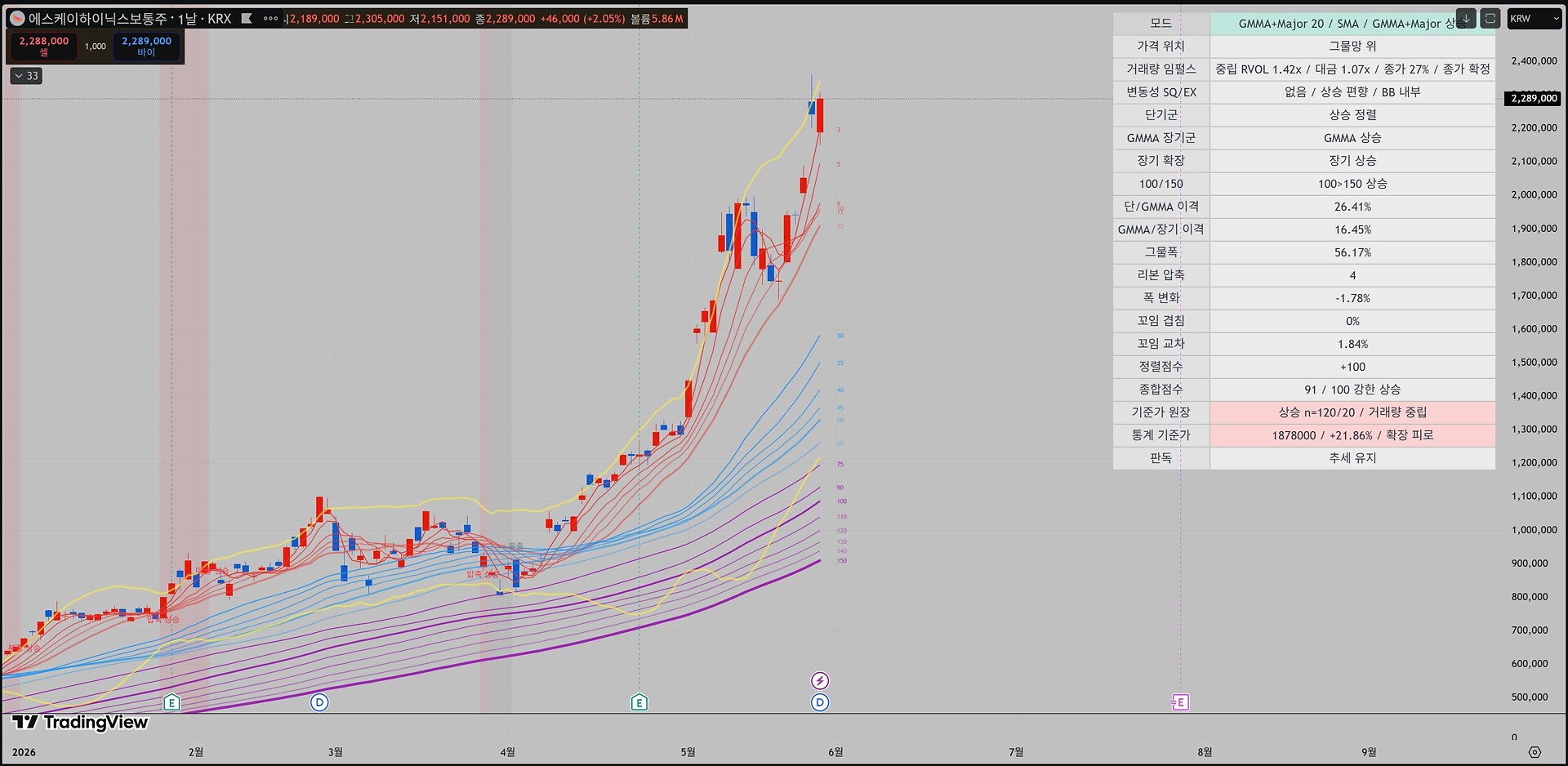Click the 500,000 price scale label
The image size is (1568, 766).
1530,697
